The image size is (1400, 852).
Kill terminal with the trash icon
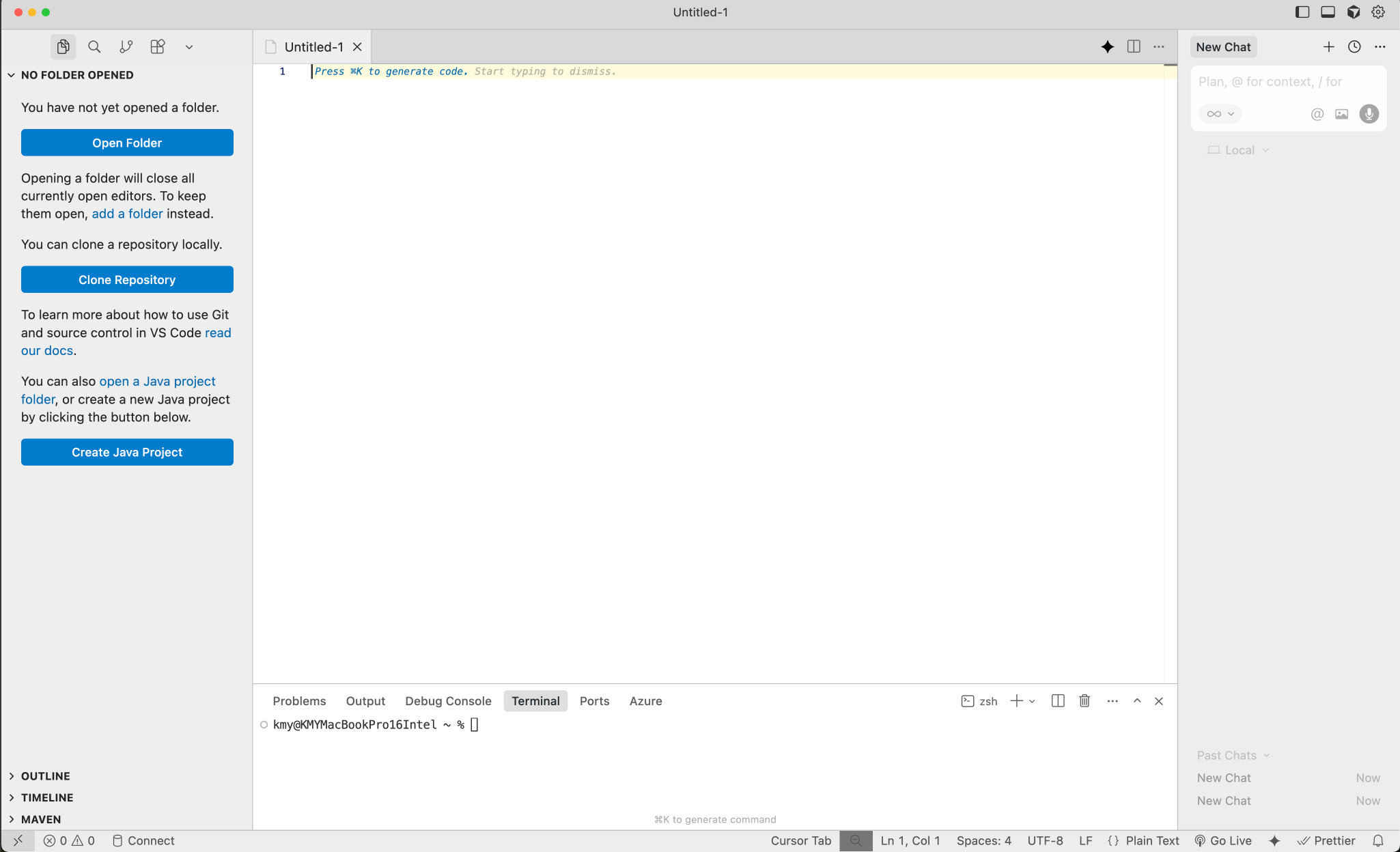[x=1084, y=701]
